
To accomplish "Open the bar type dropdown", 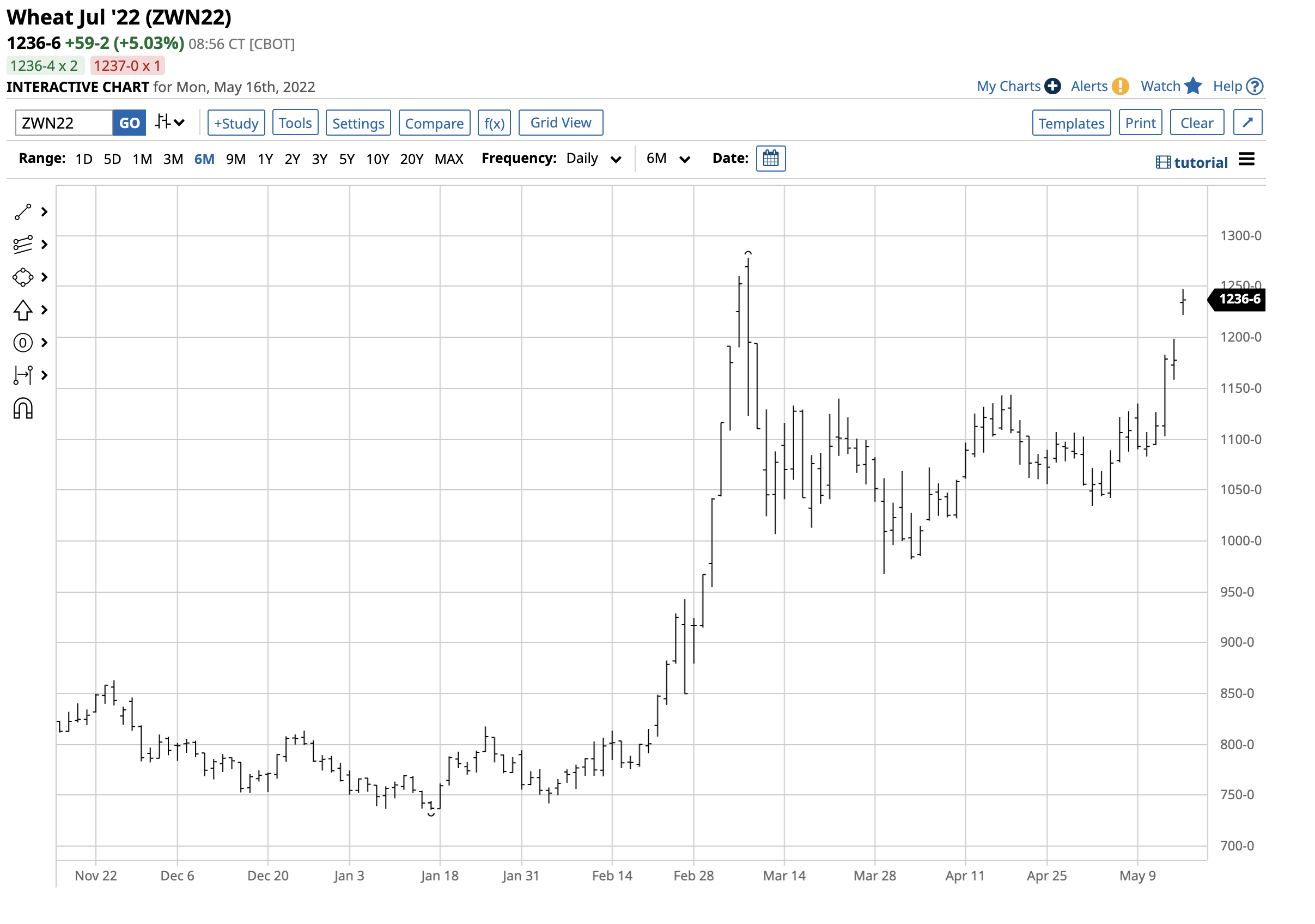I will (x=169, y=123).
